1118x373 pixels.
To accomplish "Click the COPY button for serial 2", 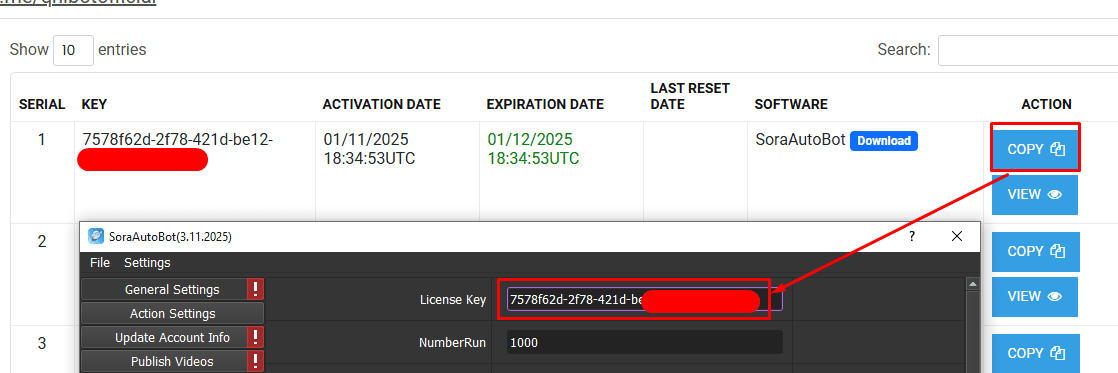I will pyautogui.click(x=1035, y=251).
